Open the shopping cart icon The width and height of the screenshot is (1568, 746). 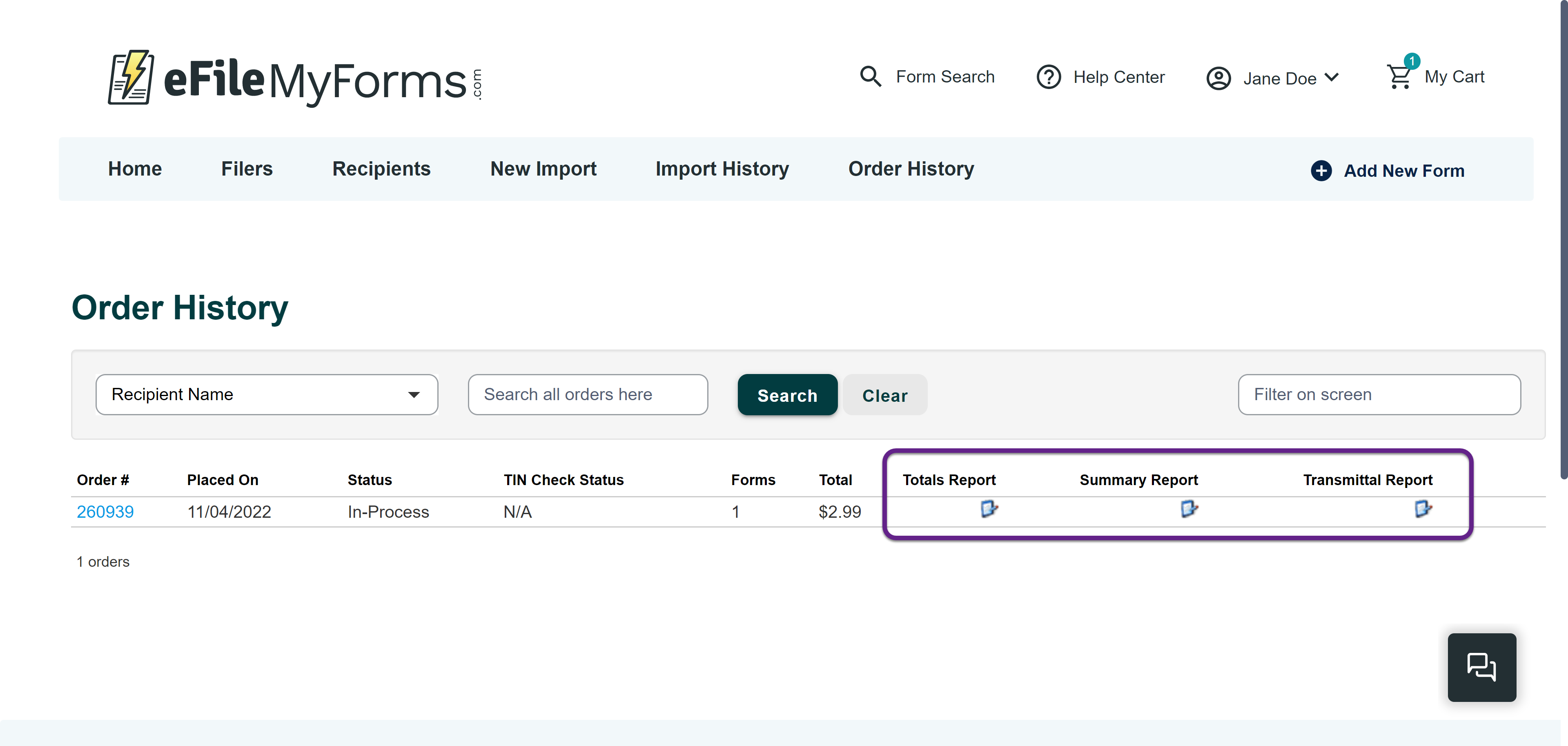pyautogui.click(x=1399, y=77)
